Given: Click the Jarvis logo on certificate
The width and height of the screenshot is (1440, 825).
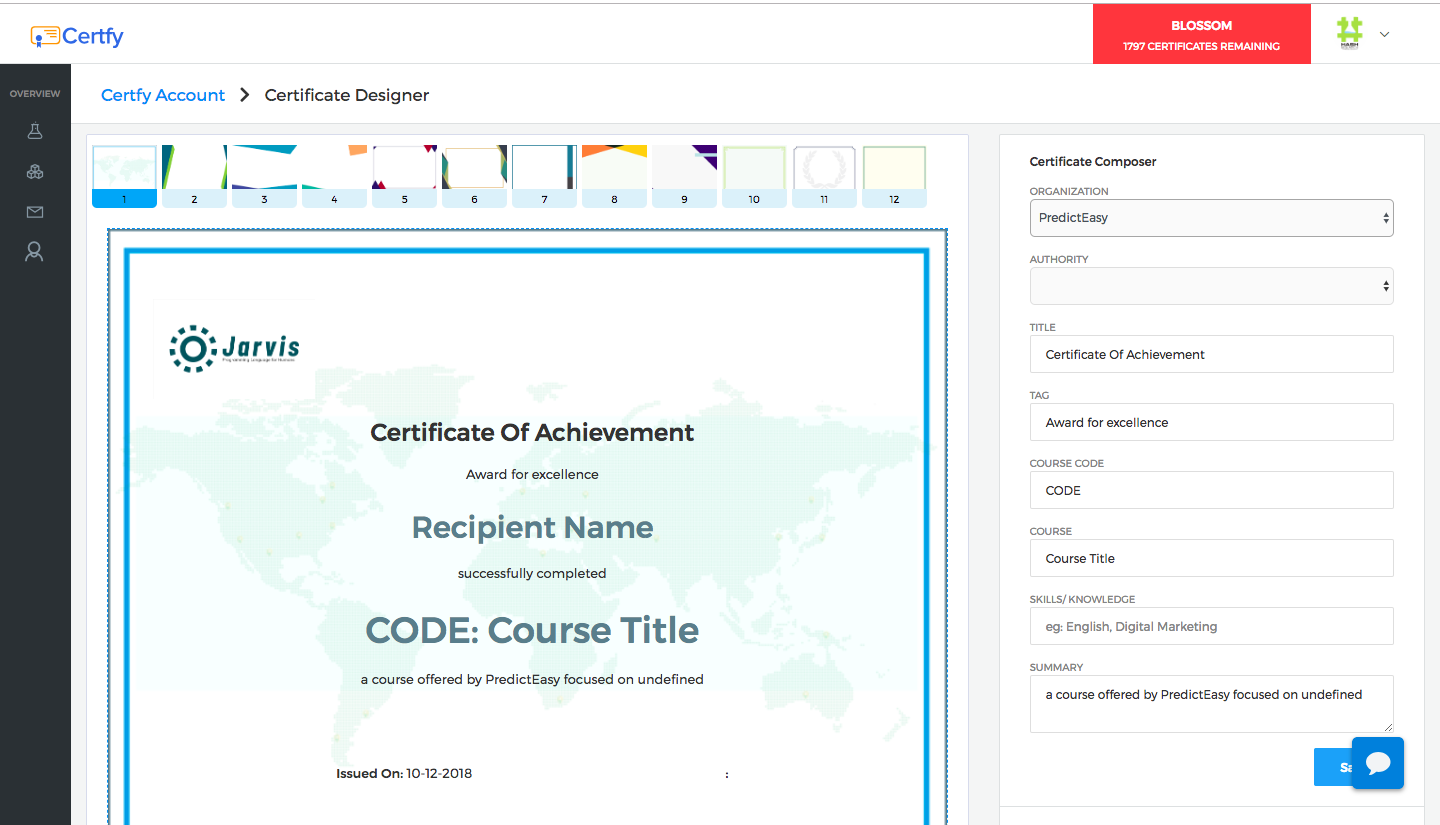Looking at the screenshot, I should tap(234, 348).
